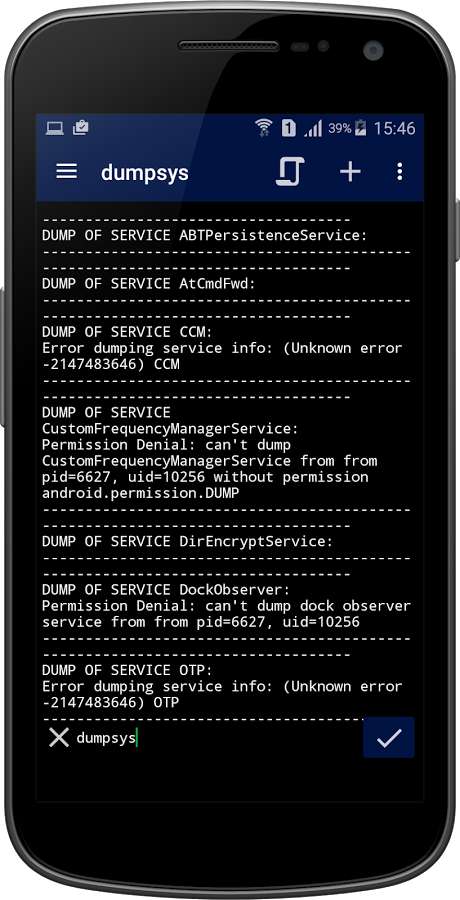Screen dimensions: 460x900
Task: Confirm the command with checkmark button
Action: pos(389,738)
